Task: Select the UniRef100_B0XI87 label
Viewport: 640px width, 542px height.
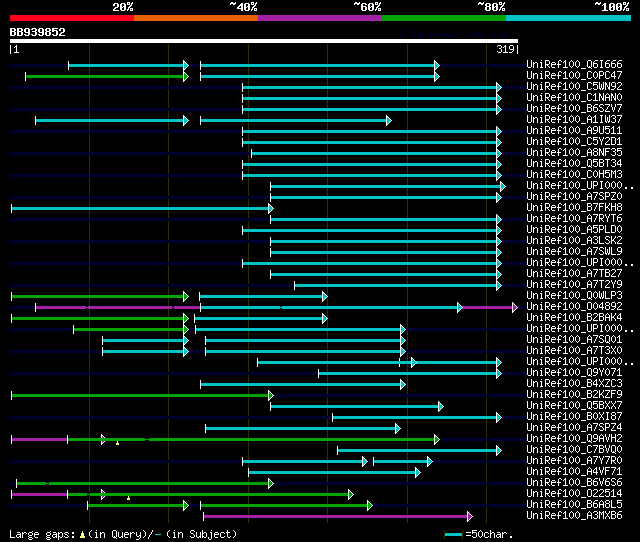Action: 574,417
